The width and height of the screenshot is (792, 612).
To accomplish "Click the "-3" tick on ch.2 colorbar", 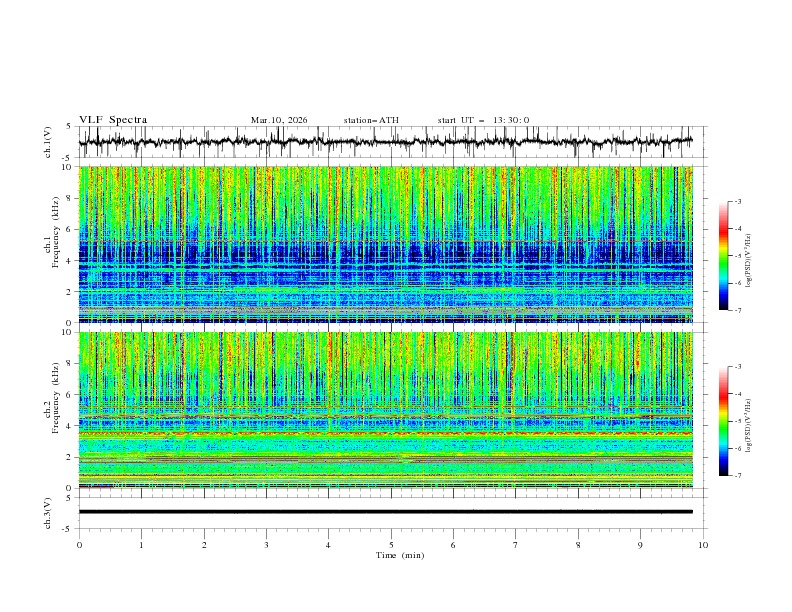I will click(x=737, y=367).
